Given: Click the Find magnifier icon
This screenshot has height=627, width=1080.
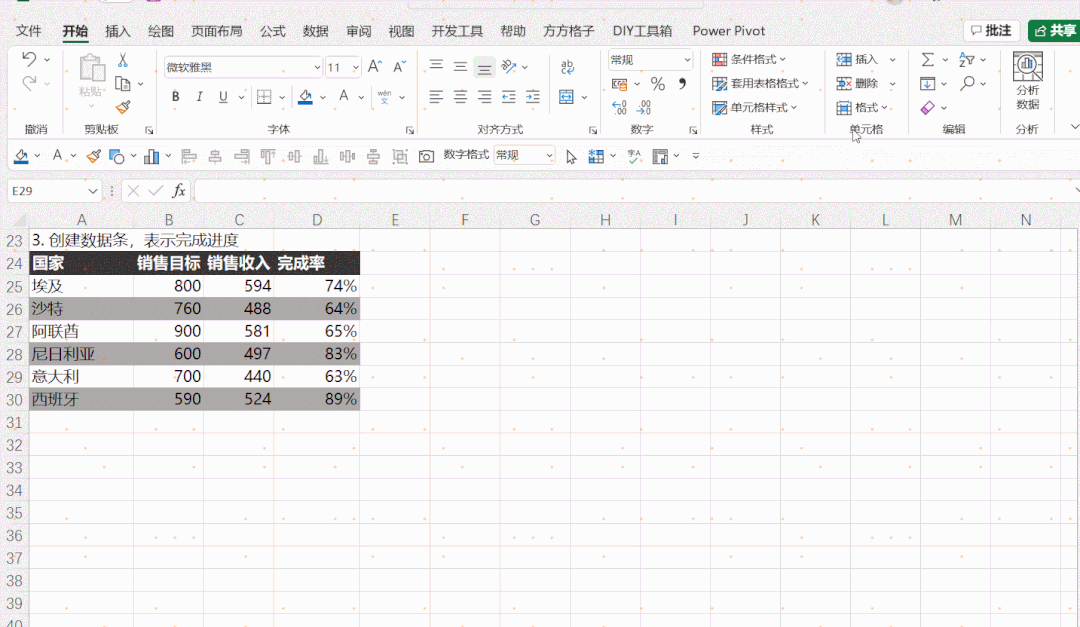Looking at the screenshot, I should point(968,83).
